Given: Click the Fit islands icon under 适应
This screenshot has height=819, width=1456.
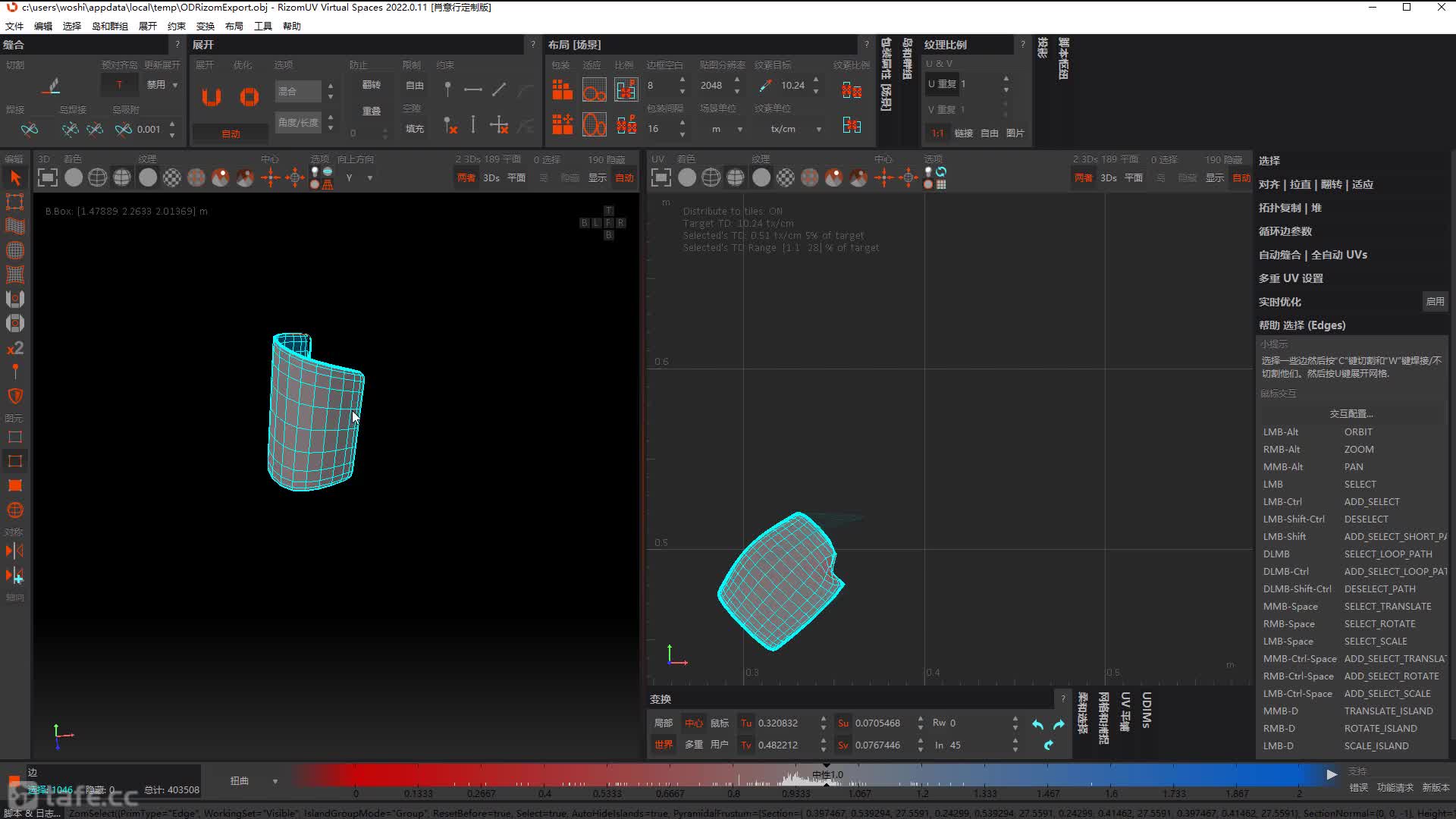Looking at the screenshot, I should [594, 90].
